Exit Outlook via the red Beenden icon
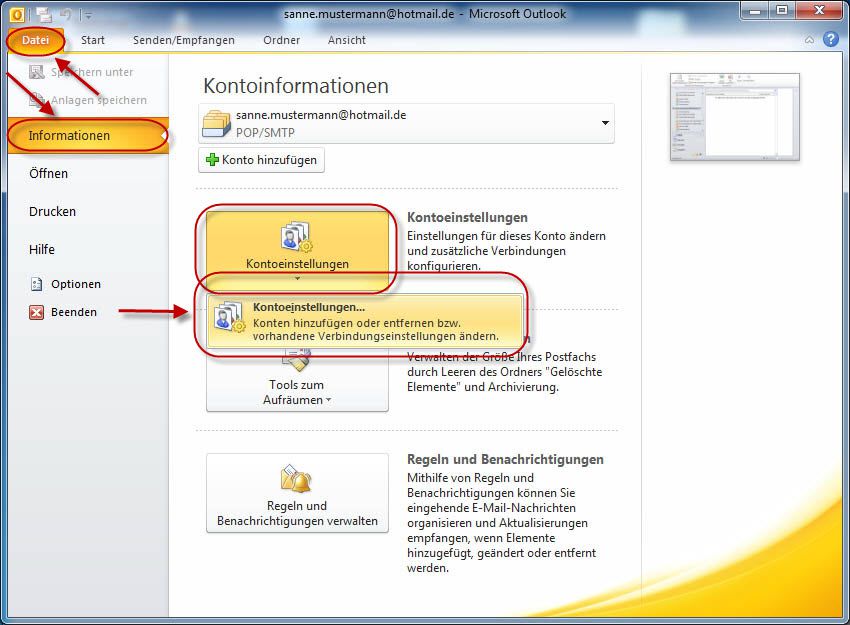Image resolution: width=850 pixels, height=625 pixels. [x=35, y=312]
